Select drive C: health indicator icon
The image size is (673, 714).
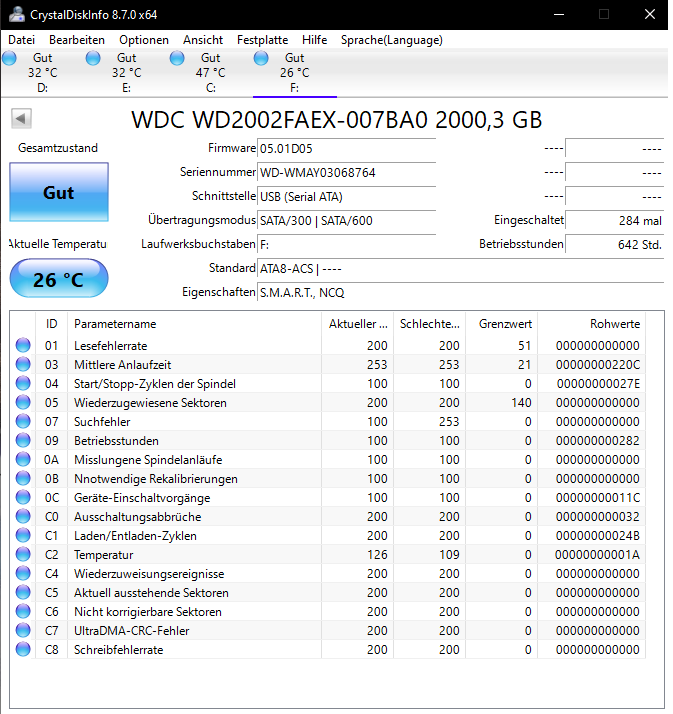pyautogui.click(x=177, y=58)
